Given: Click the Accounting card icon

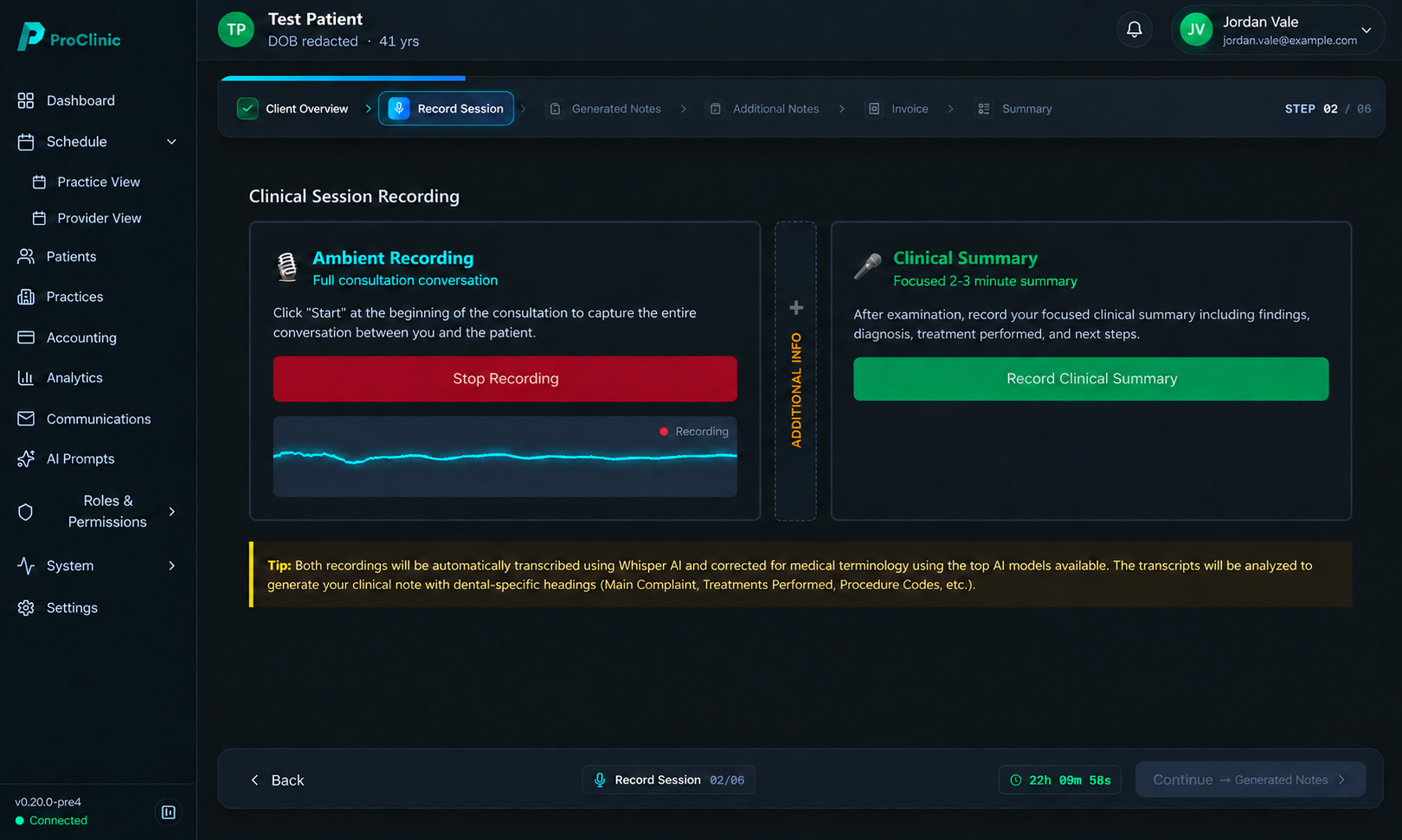Looking at the screenshot, I should [26, 337].
